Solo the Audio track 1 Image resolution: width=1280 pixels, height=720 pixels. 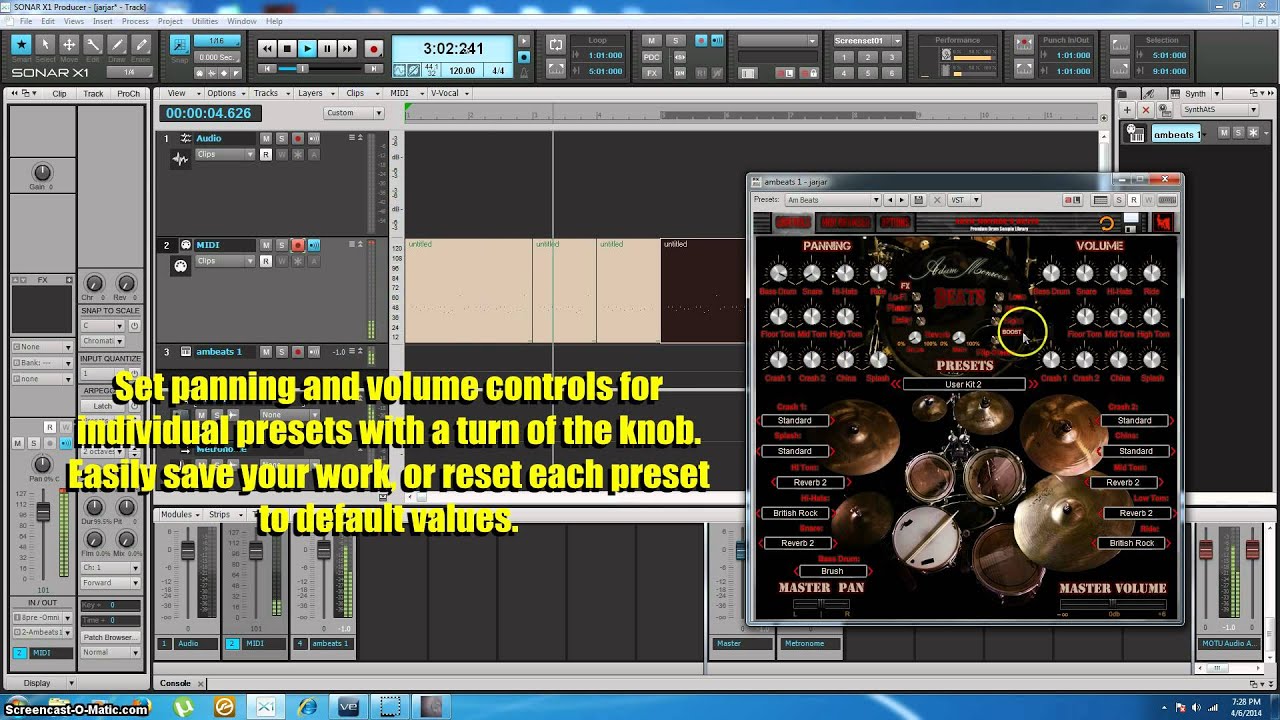tap(282, 138)
